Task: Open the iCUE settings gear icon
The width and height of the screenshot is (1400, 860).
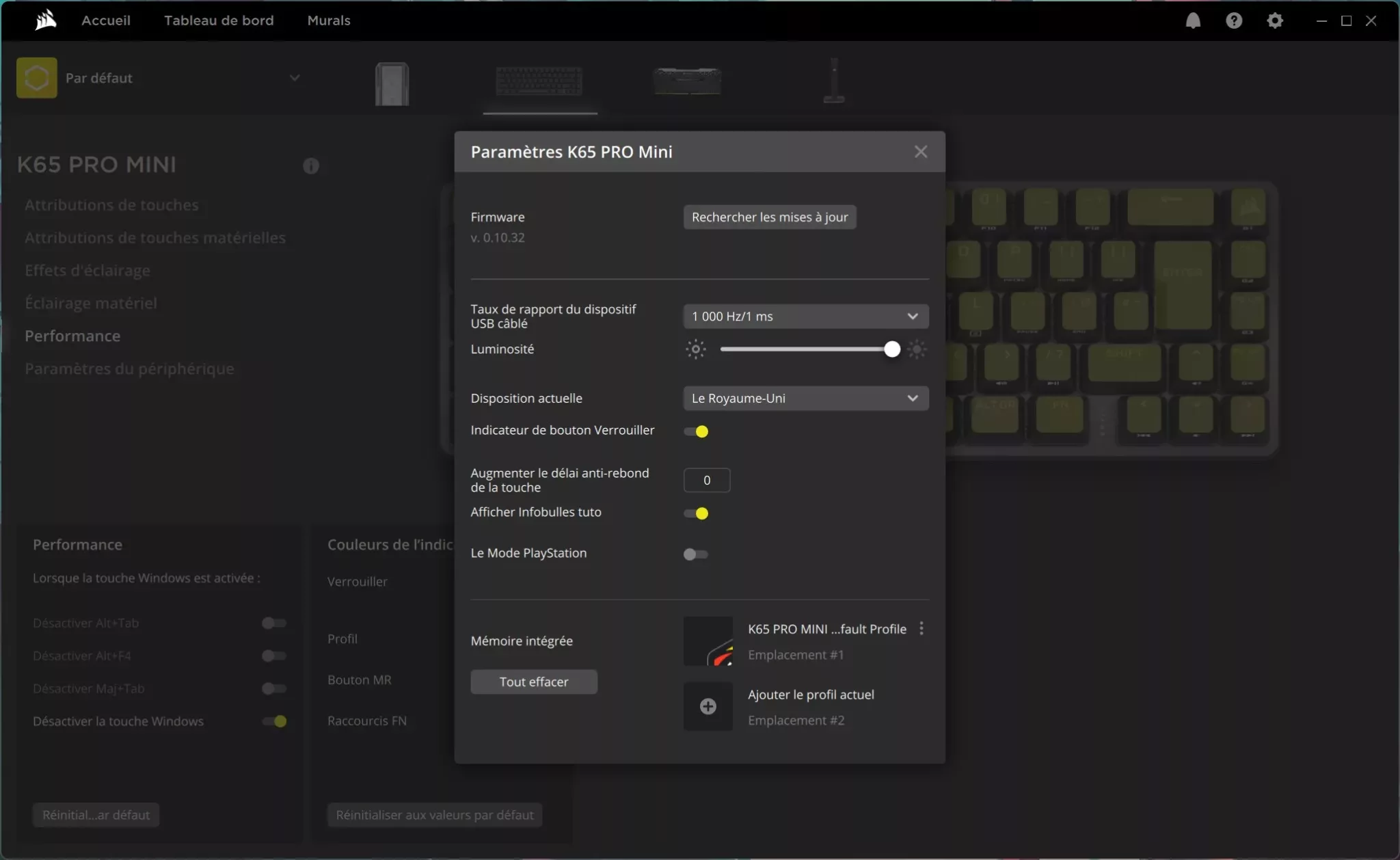Action: (x=1276, y=21)
